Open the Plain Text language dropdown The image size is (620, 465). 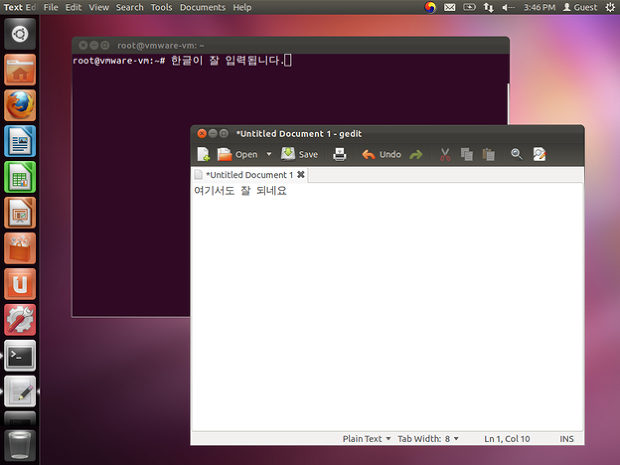[x=367, y=439]
